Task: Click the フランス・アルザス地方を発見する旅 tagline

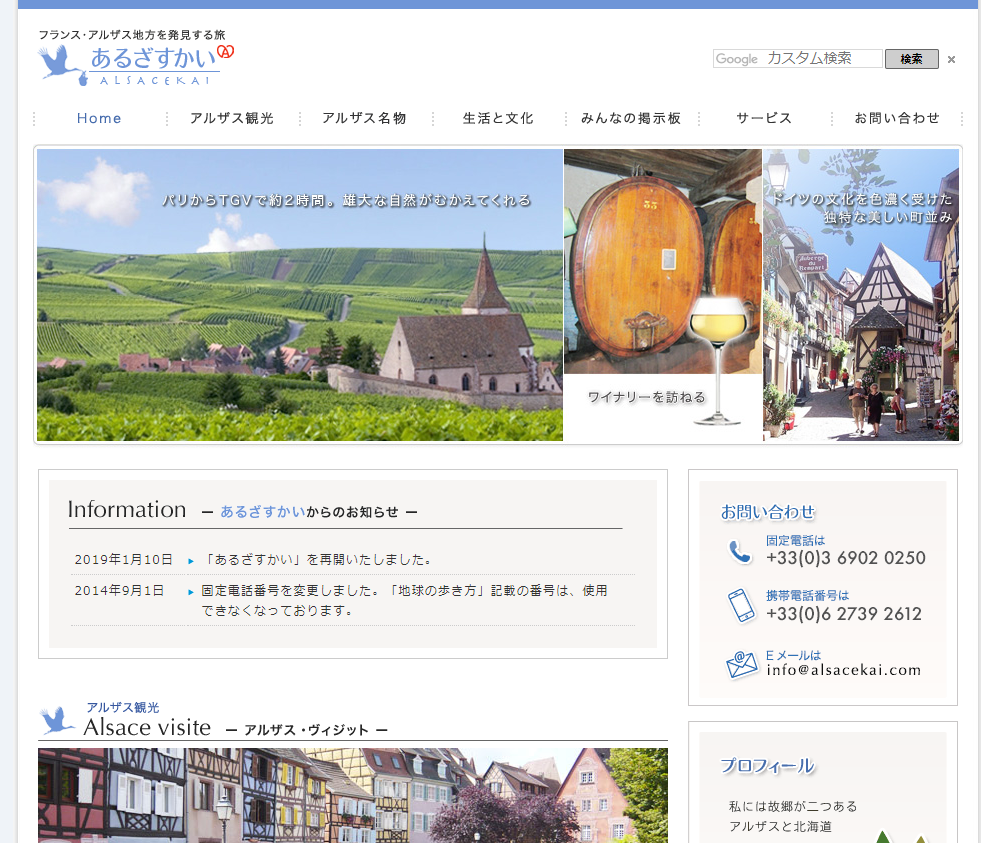Action: pyautogui.click(x=131, y=34)
